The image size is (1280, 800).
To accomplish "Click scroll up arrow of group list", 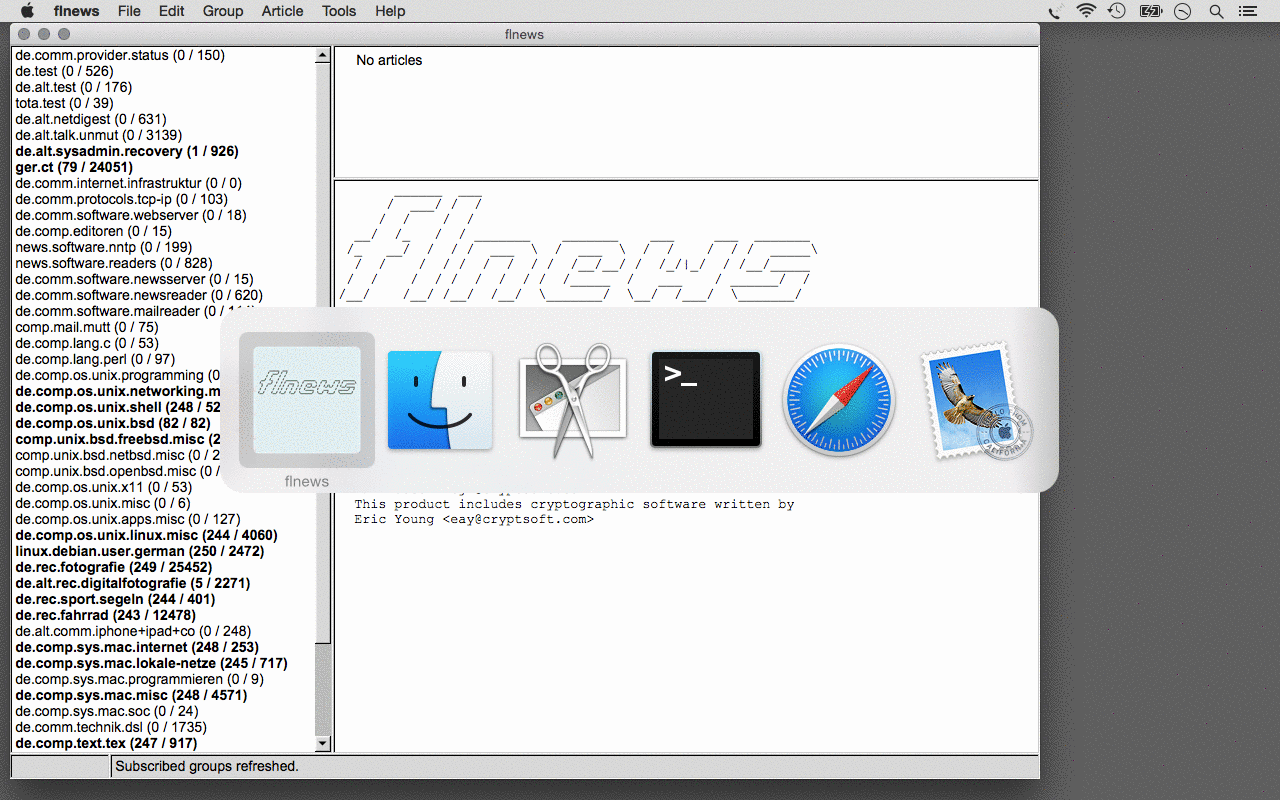I will [322, 56].
